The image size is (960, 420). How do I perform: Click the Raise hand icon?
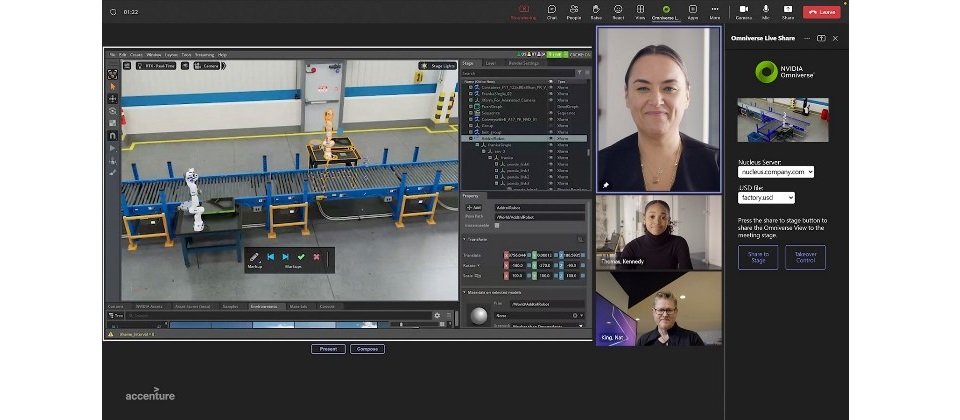tap(596, 10)
